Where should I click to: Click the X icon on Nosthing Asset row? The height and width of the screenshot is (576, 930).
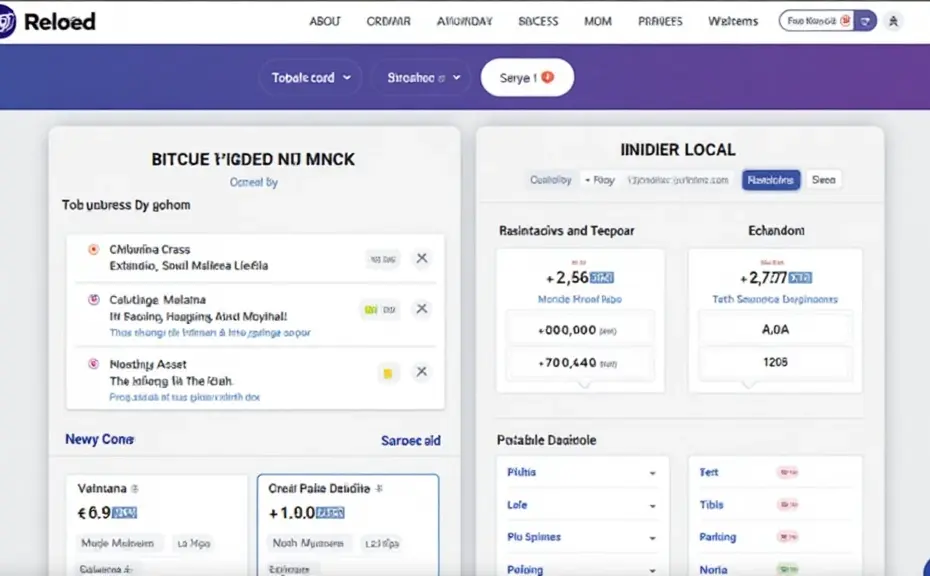point(422,372)
